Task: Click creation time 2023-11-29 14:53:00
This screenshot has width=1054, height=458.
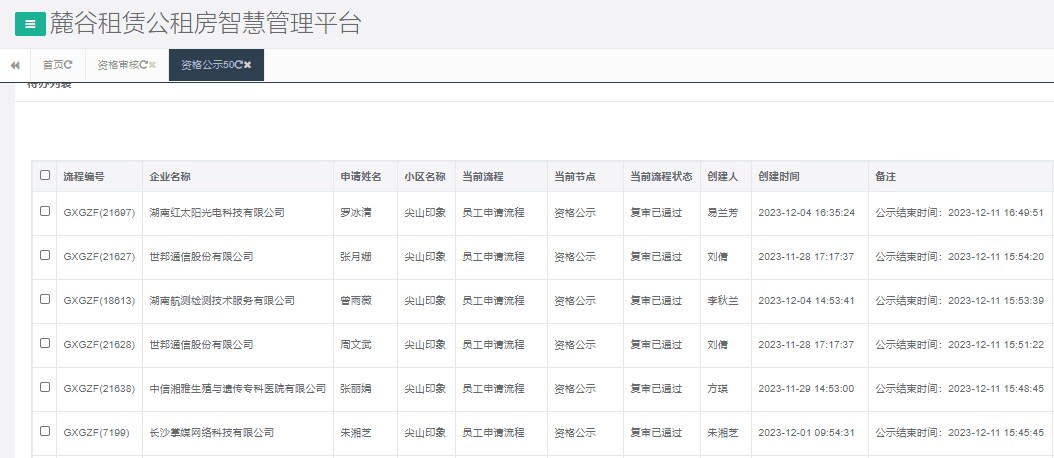Action: (807, 389)
